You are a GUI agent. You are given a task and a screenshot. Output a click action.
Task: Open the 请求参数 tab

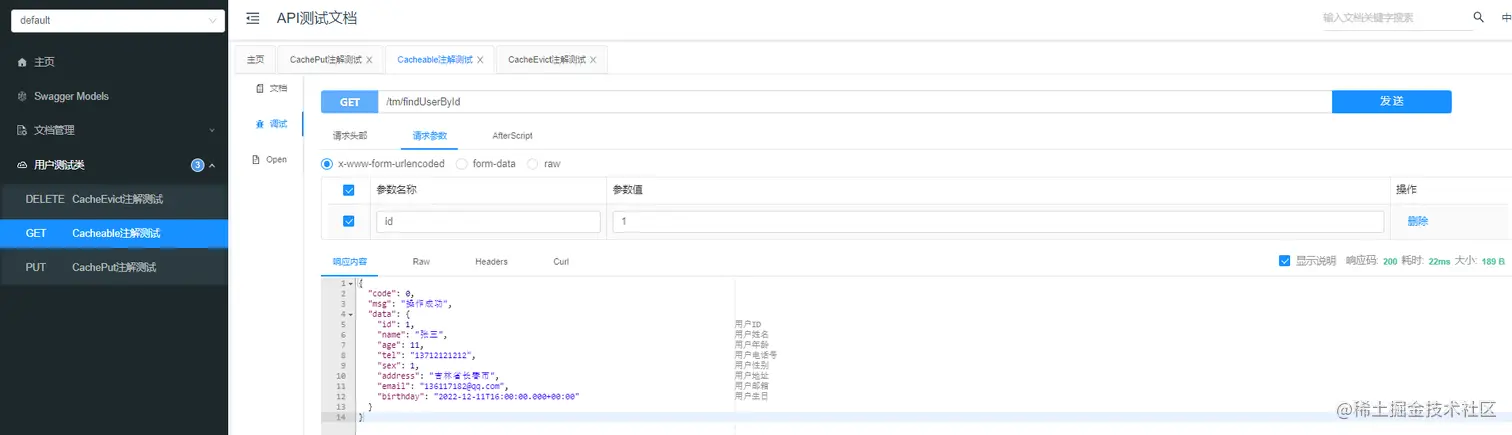point(430,135)
